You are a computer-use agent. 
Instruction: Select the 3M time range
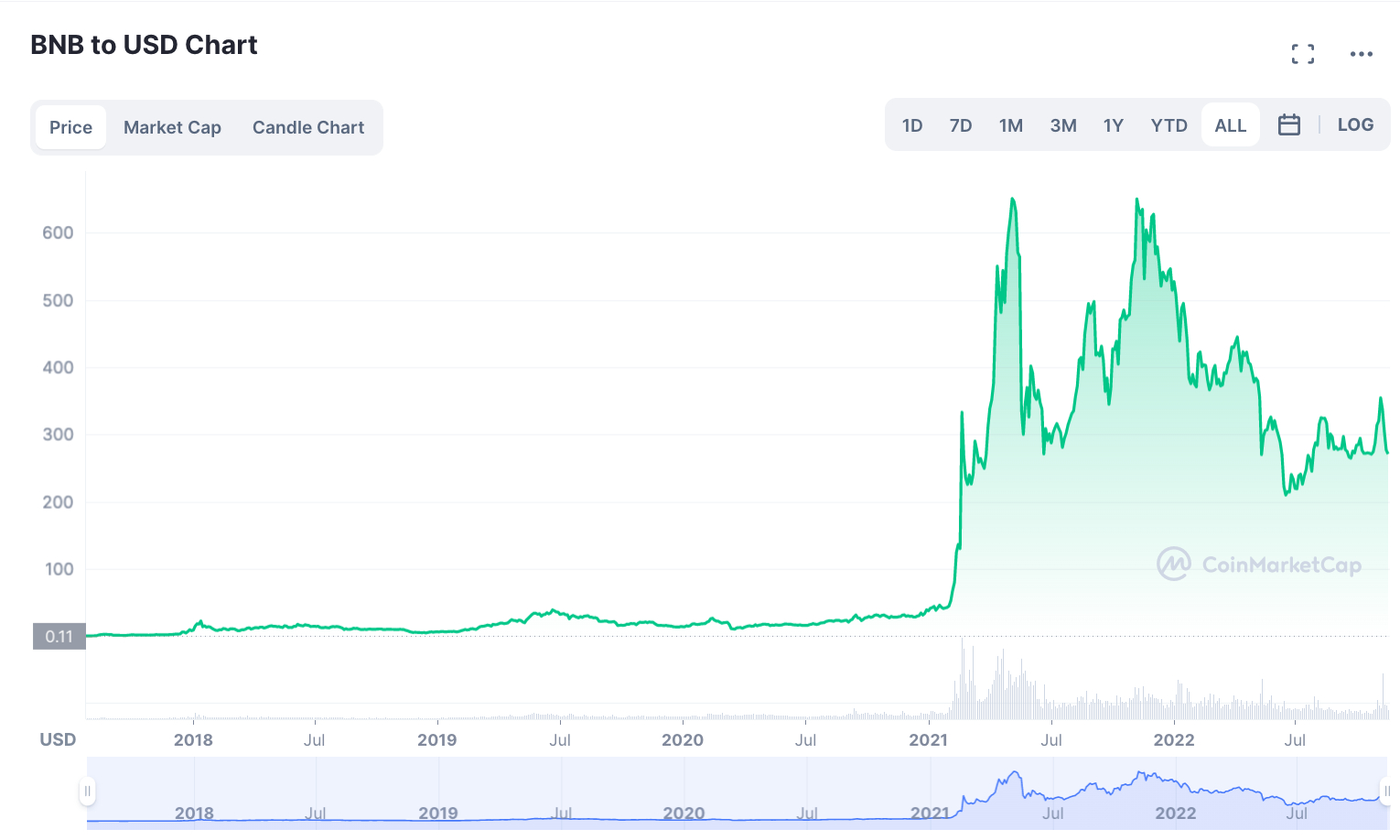(x=1063, y=125)
